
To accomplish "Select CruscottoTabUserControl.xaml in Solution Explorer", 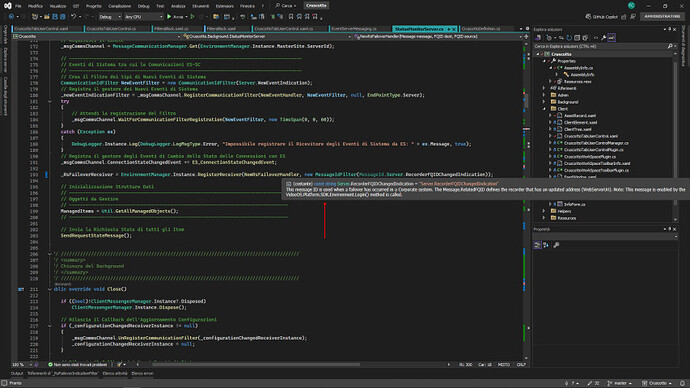I will click(591, 136).
